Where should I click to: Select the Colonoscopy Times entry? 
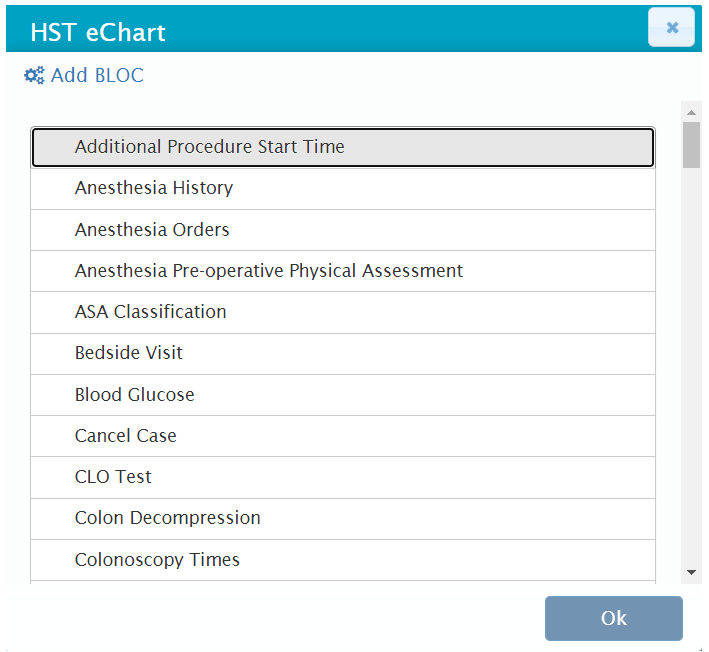click(343, 560)
